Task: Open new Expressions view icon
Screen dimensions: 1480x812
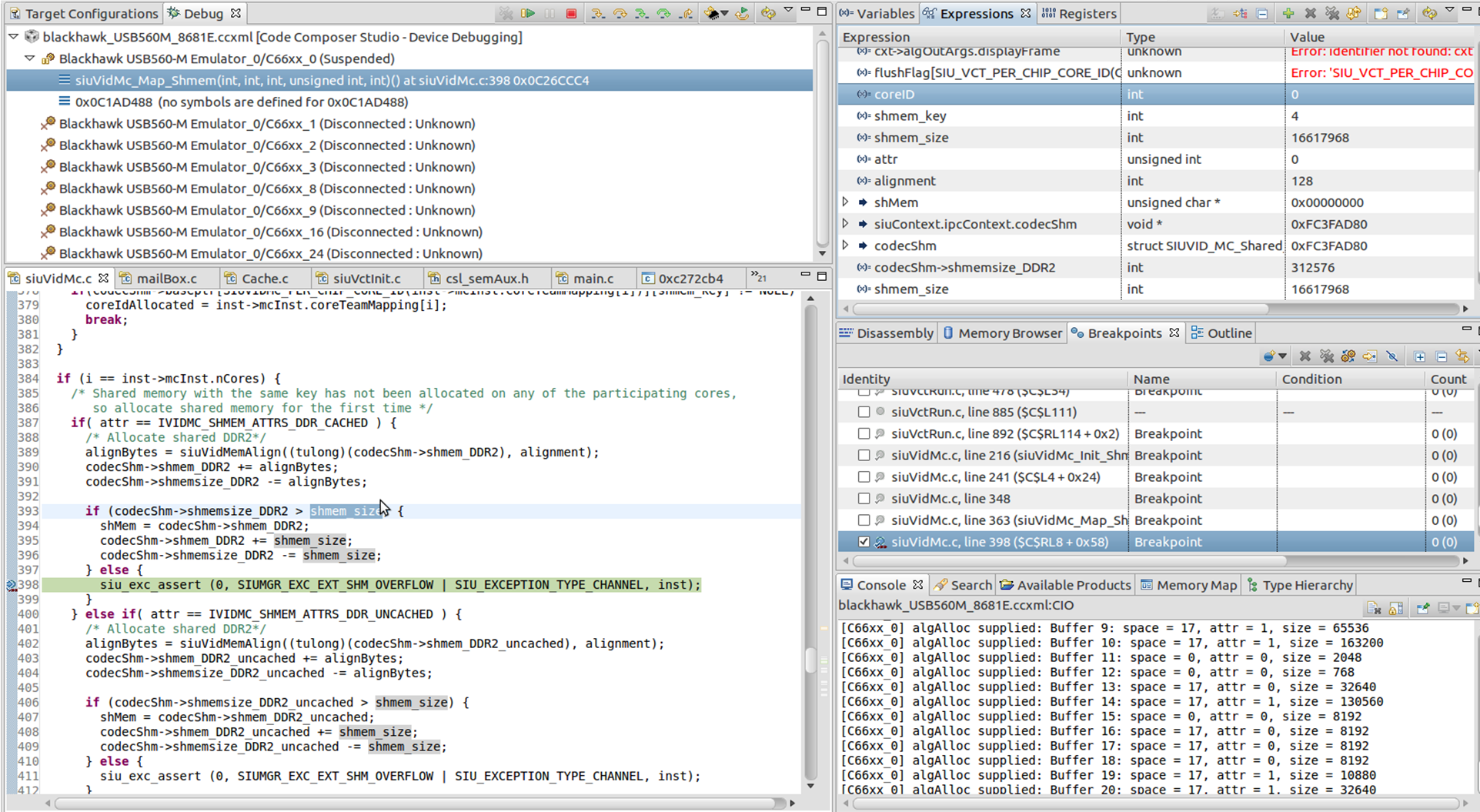Action: (x=1381, y=13)
